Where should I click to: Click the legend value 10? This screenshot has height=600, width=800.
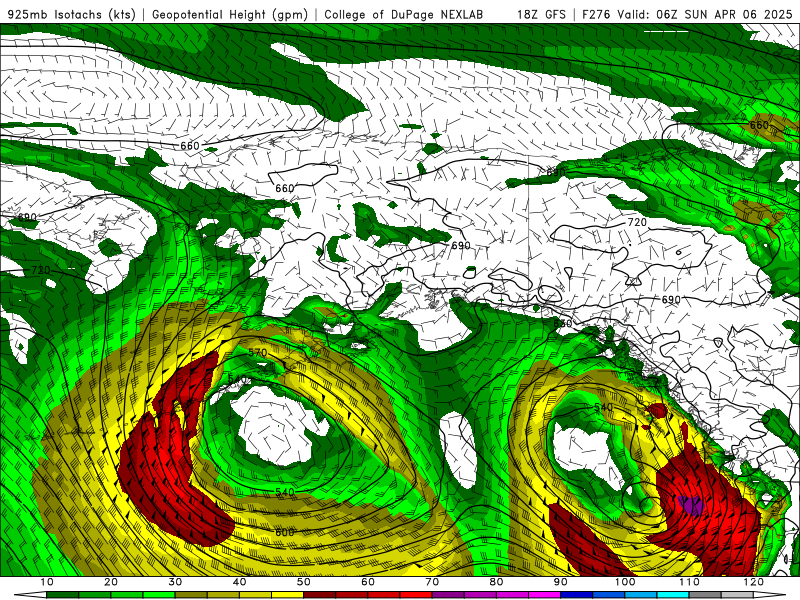[x=46, y=582]
